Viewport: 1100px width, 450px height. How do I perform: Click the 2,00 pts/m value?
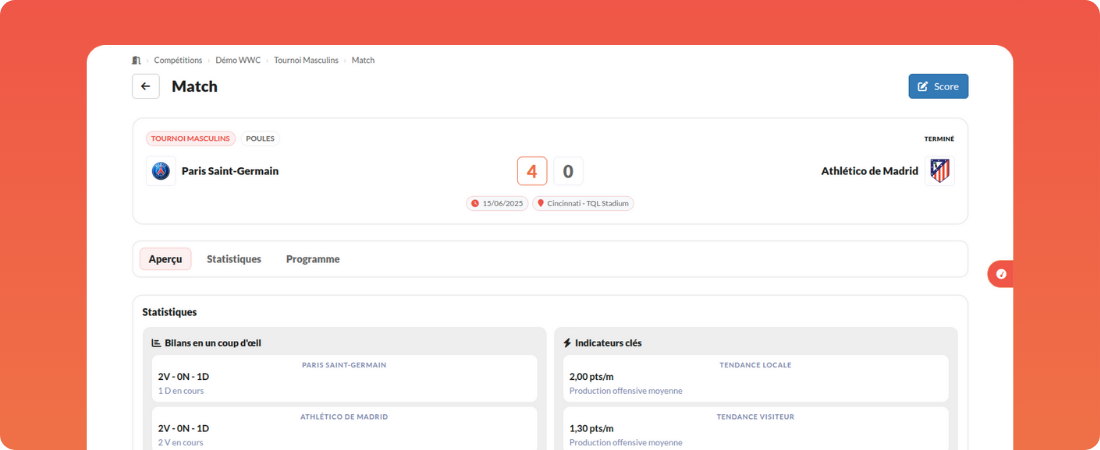coord(591,377)
